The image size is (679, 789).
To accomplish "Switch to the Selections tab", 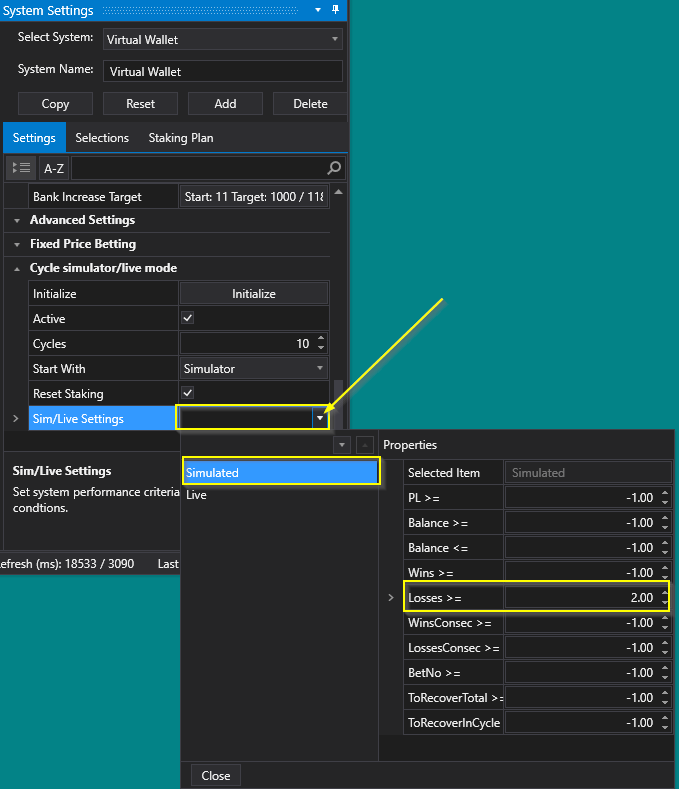I will (102, 138).
